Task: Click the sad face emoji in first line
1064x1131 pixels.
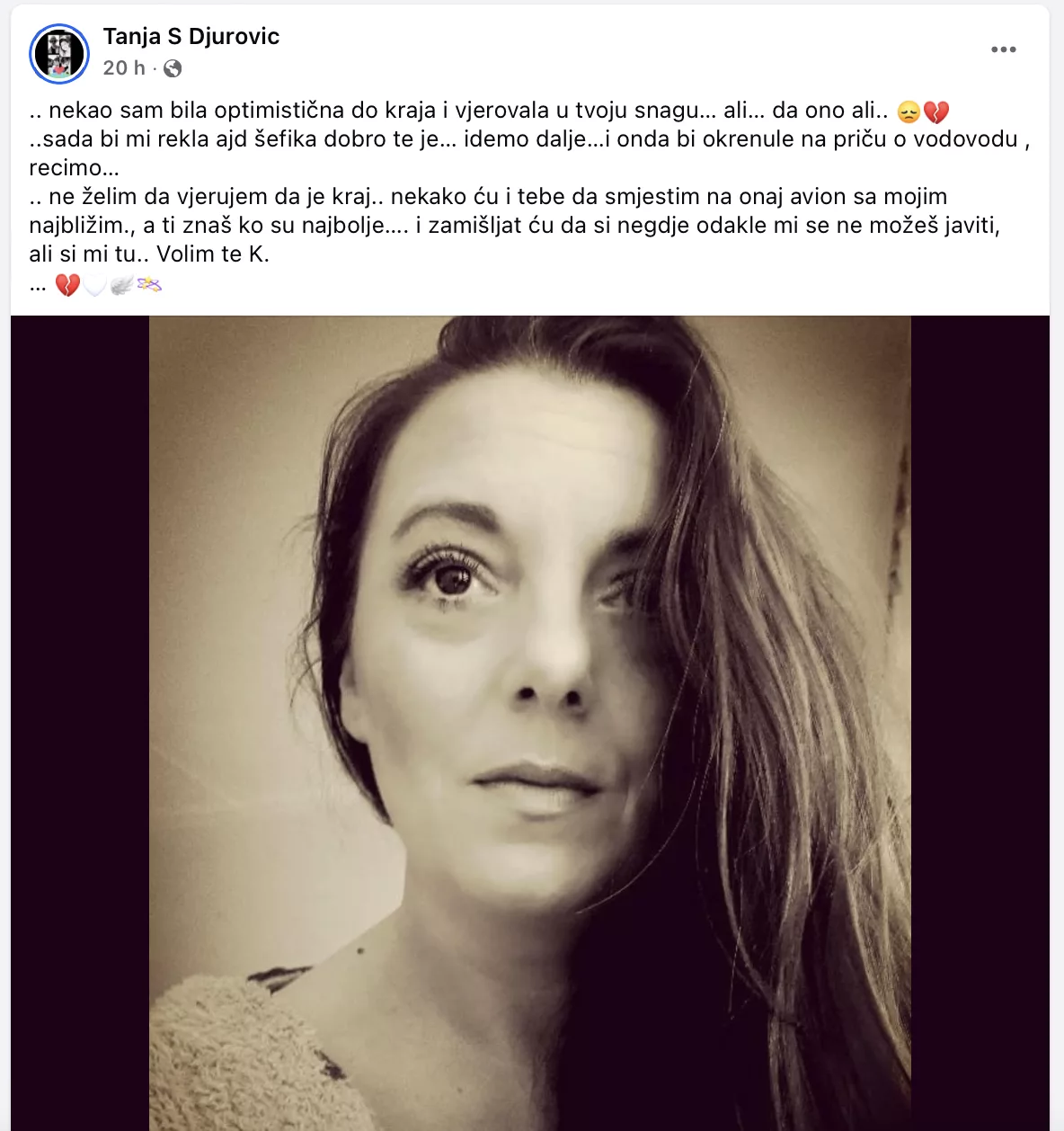Action: pyautogui.click(x=909, y=112)
